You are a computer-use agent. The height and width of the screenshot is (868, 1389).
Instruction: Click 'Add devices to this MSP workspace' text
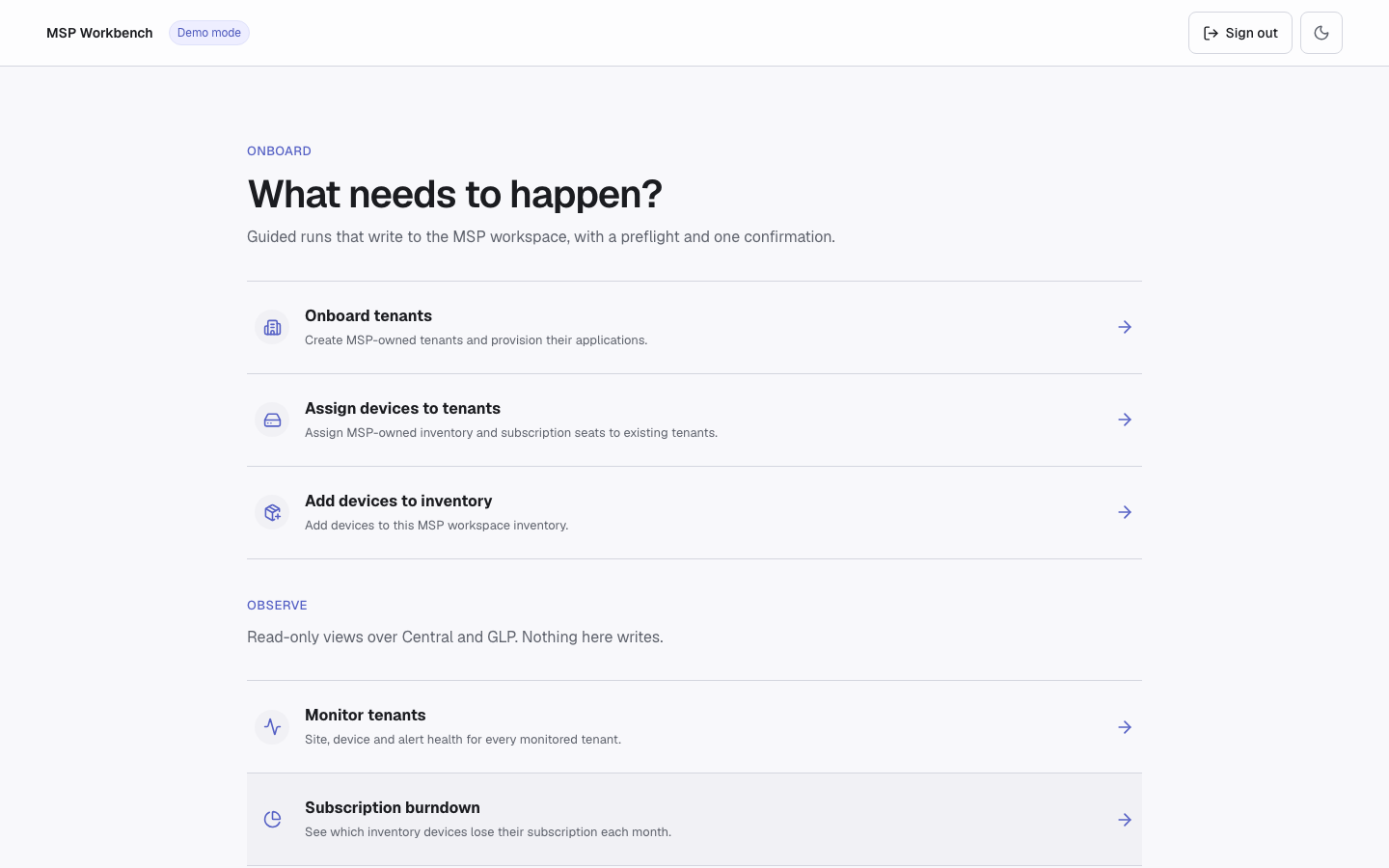pyautogui.click(x=437, y=525)
